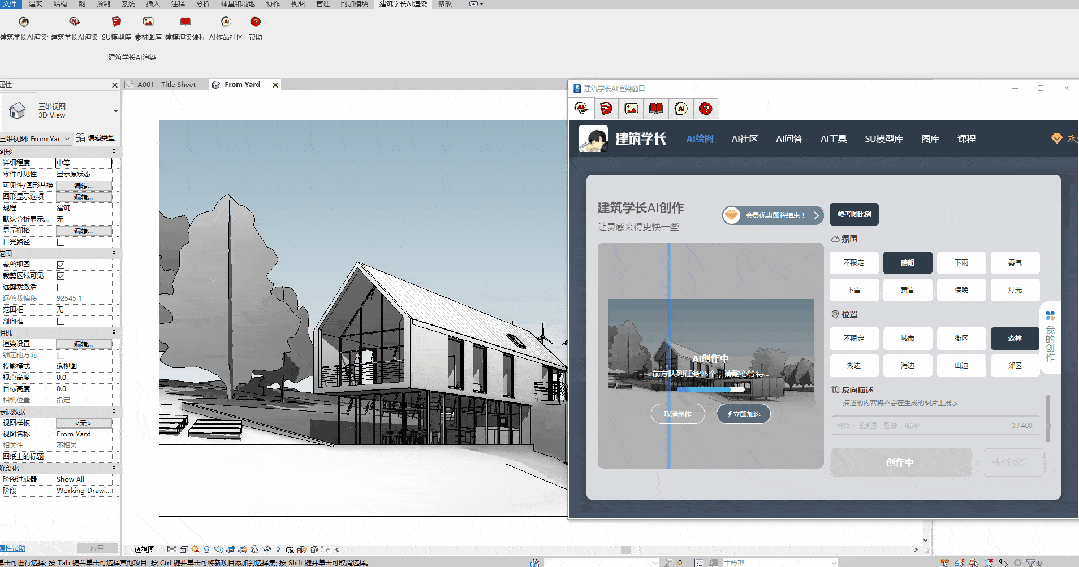This screenshot has width=1079, height=567.
Task: Click the AI creation progress bar
Action: pos(711,389)
